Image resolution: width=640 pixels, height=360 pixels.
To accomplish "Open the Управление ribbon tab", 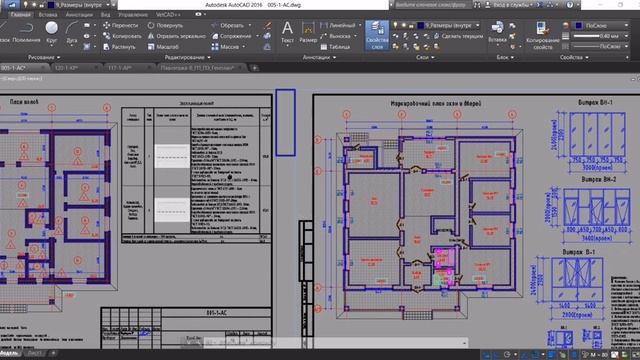I will click(133, 15).
